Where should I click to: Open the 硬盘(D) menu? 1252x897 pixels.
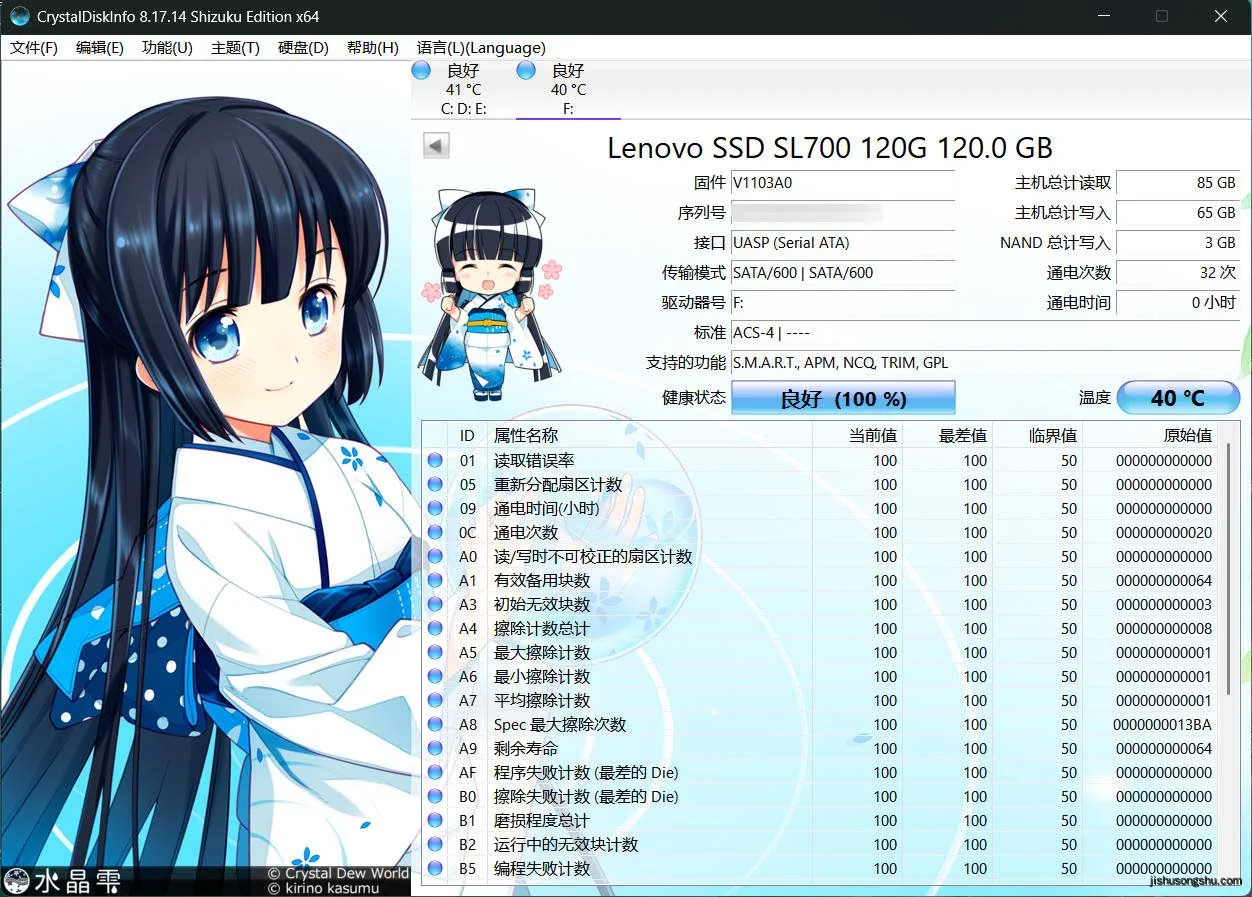pos(303,48)
